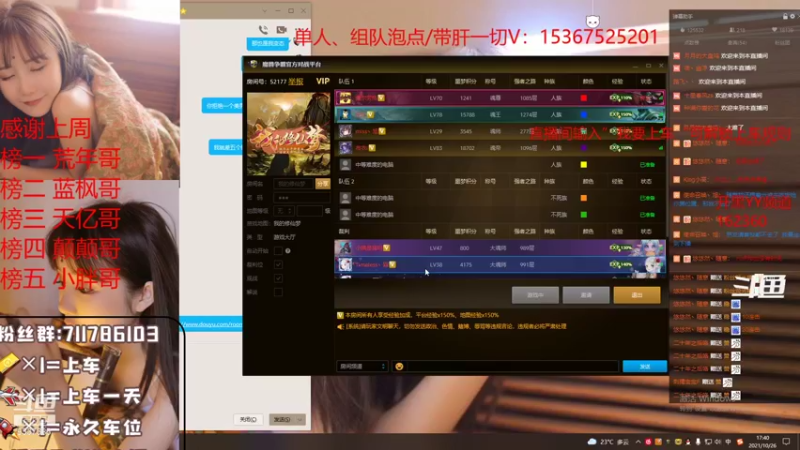The image size is (800, 450).
Task: Open the dropdown arrow in chat window header
Action: pos(264,11)
